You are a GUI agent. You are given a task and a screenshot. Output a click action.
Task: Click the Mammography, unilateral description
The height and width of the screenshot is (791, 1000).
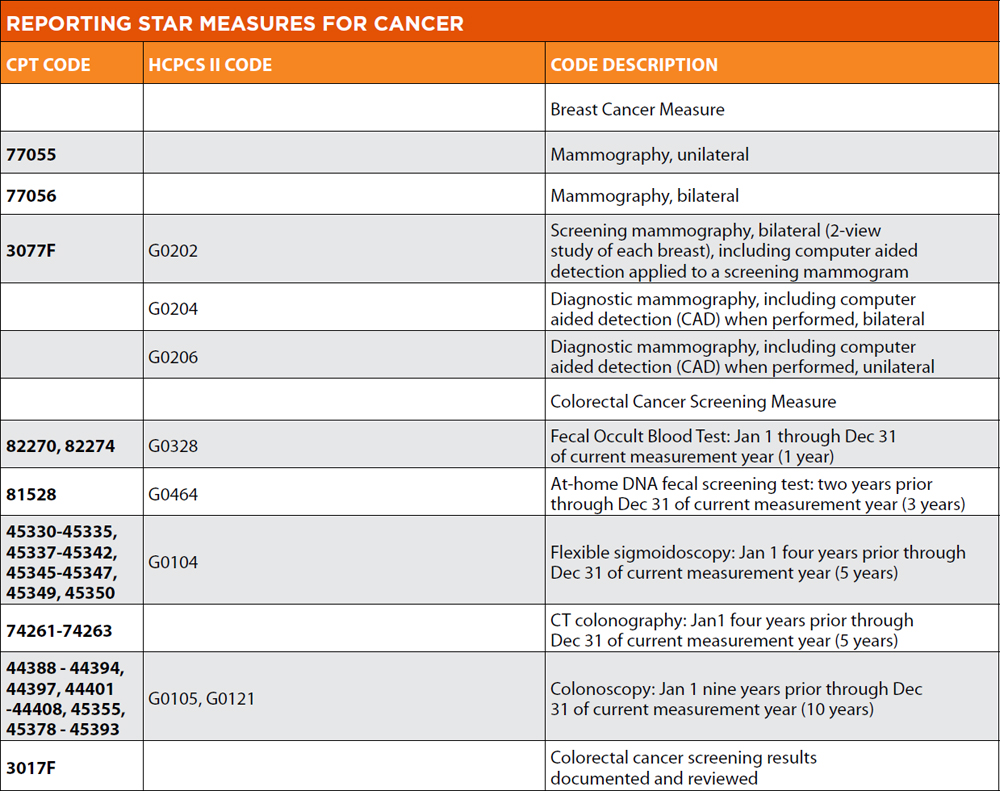click(x=649, y=155)
